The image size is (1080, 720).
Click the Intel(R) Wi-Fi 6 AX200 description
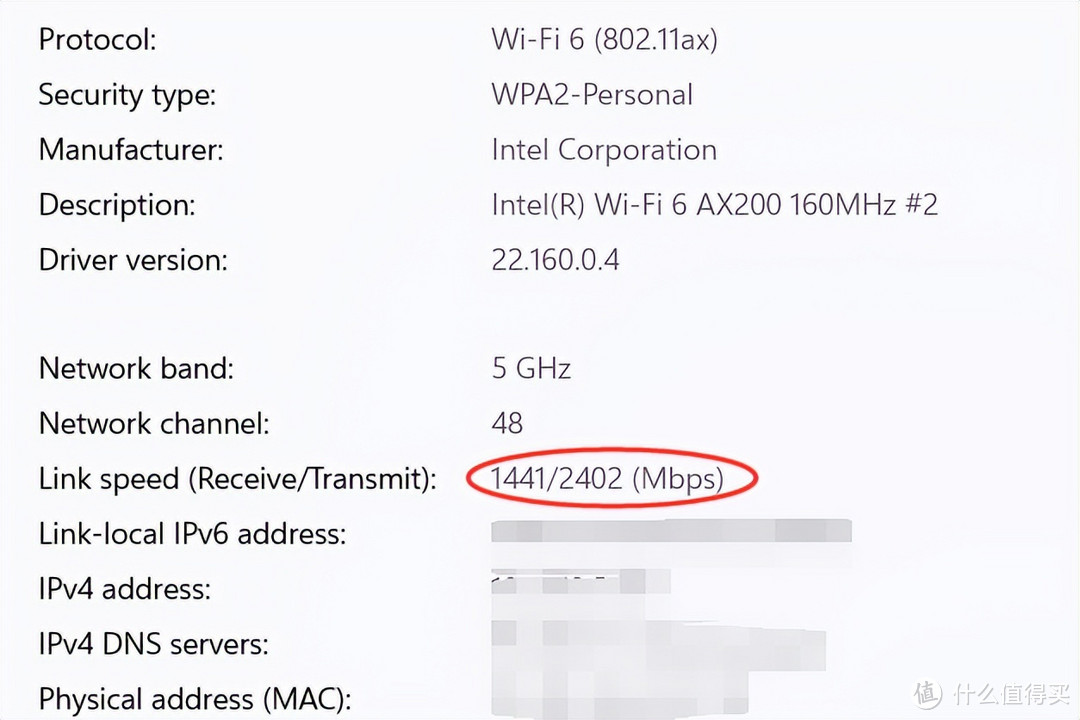tap(714, 205)
